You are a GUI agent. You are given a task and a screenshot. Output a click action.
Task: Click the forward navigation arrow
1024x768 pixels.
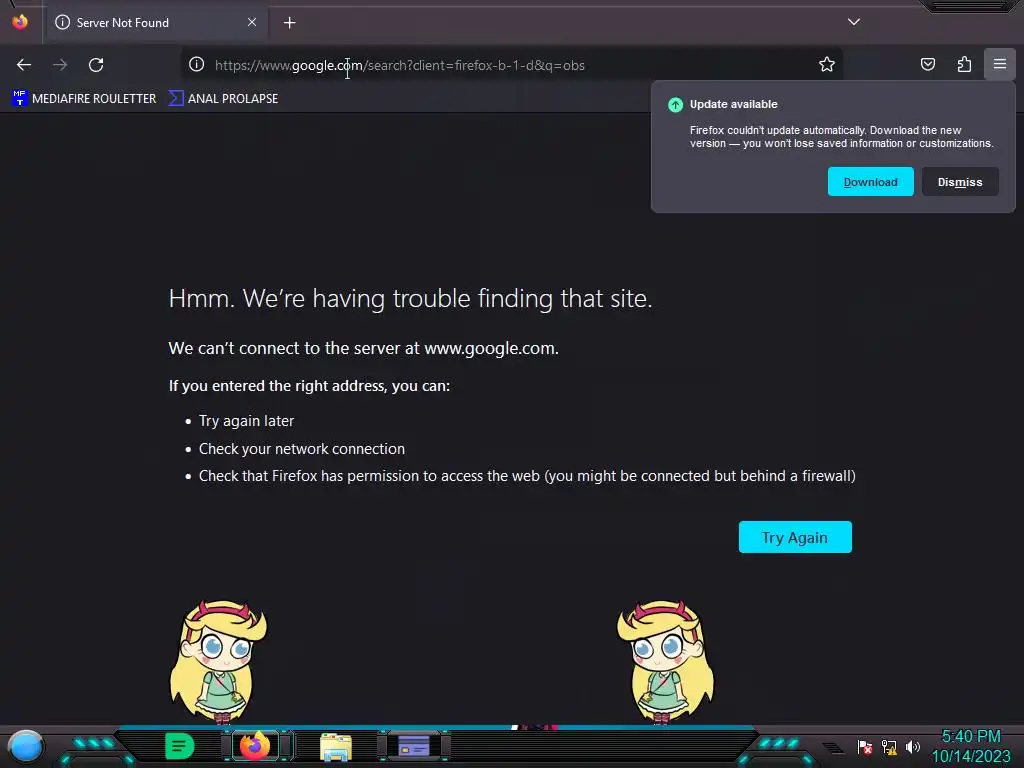pos(60,65)
